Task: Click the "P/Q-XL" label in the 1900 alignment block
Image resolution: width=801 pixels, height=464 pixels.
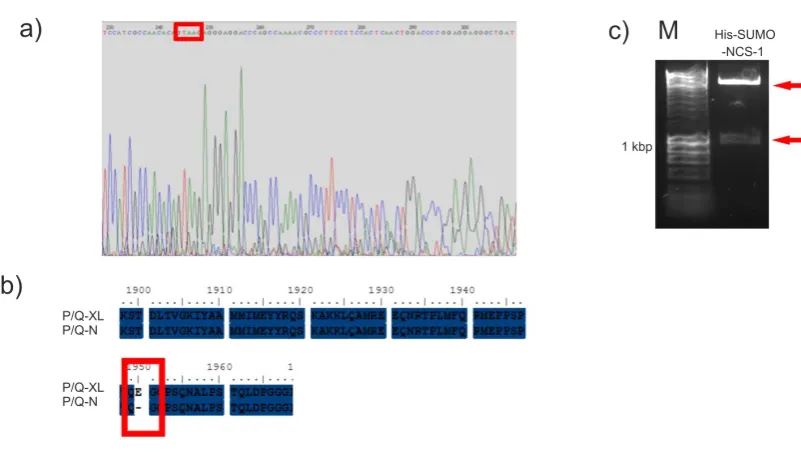Action: 83,316
